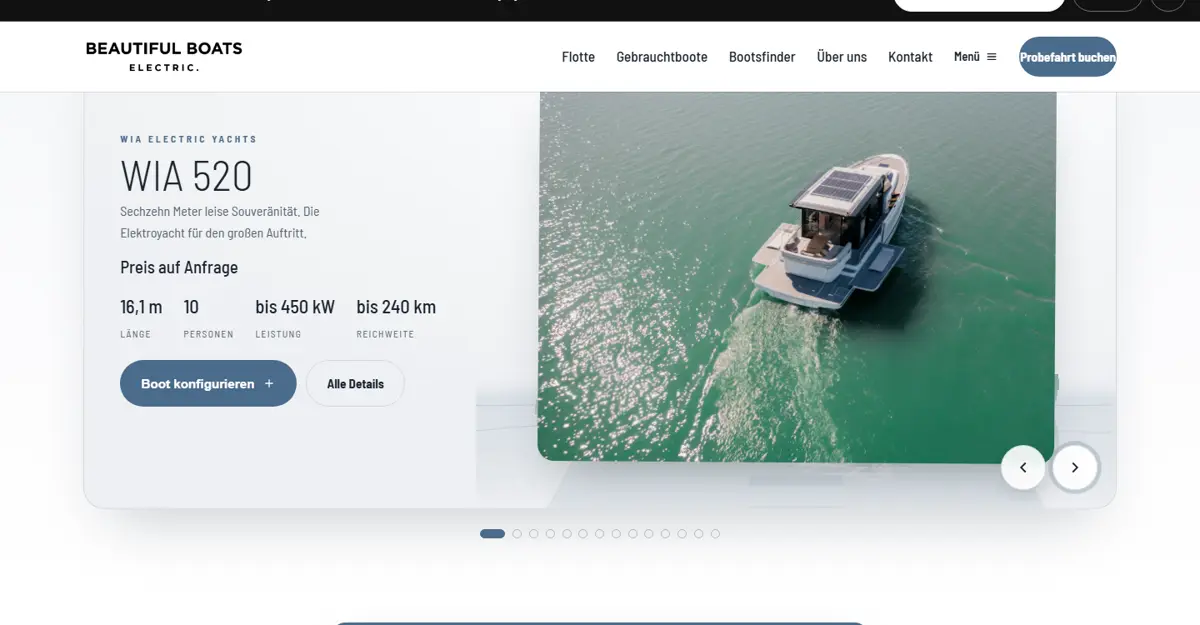The image size is (1200, 625).
Task: Go to the next boat slide arrow
Action: pos(1075,467)
